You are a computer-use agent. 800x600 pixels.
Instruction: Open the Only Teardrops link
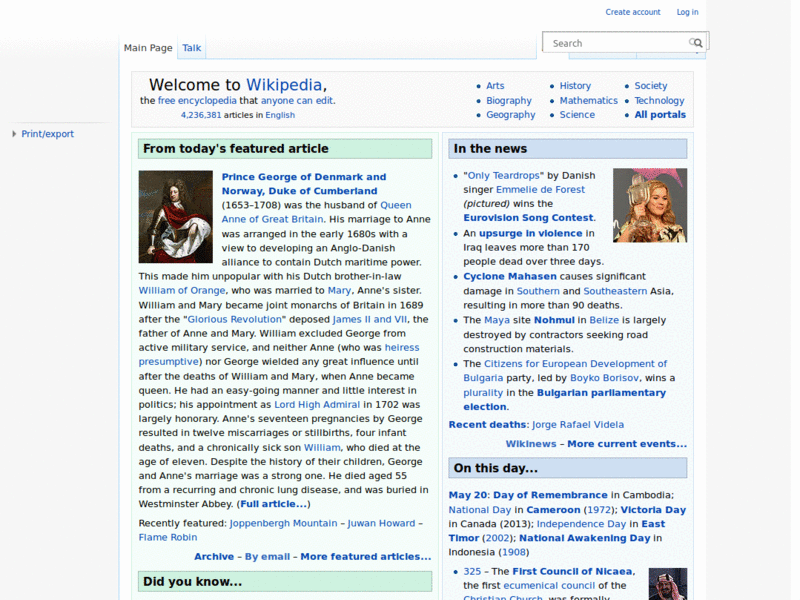coord(503,176)
